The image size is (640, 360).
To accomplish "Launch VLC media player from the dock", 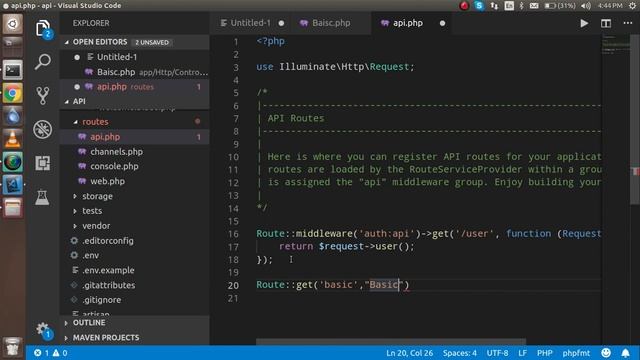I will click(13, 139).
